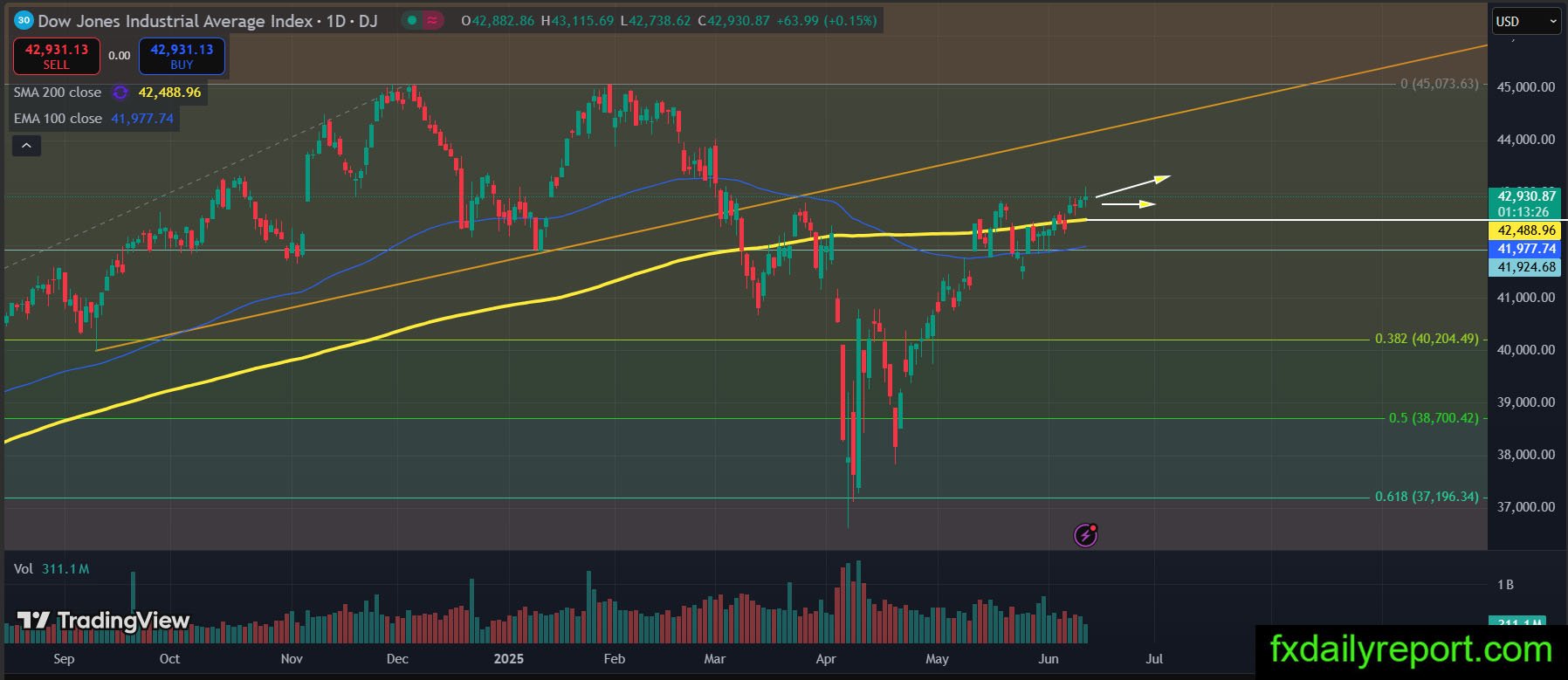The image size is (1568, 680).
Task: Click the EMA legend value 41,977.74
Action: [x=142, y=119]
